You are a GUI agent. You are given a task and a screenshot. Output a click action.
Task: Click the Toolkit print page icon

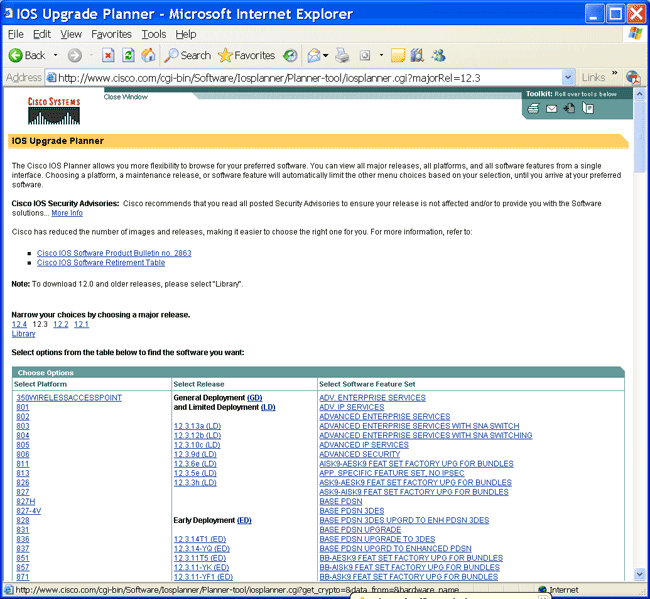[x=533, y=109]
